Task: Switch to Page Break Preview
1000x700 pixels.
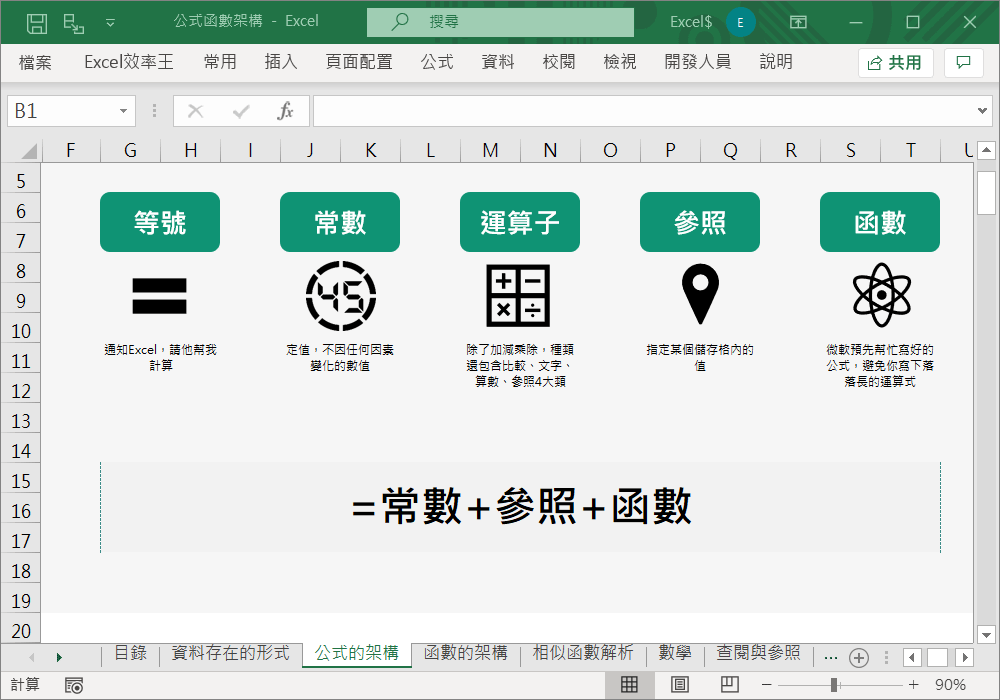Action: pyautogui.click(x=730, y=685)
